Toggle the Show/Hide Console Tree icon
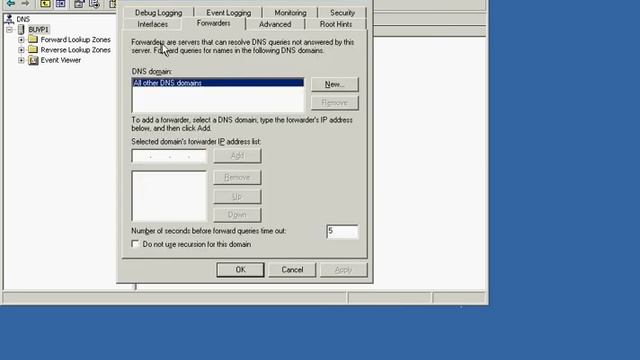Viewport: 640px width, 360px height. (60, 4)
